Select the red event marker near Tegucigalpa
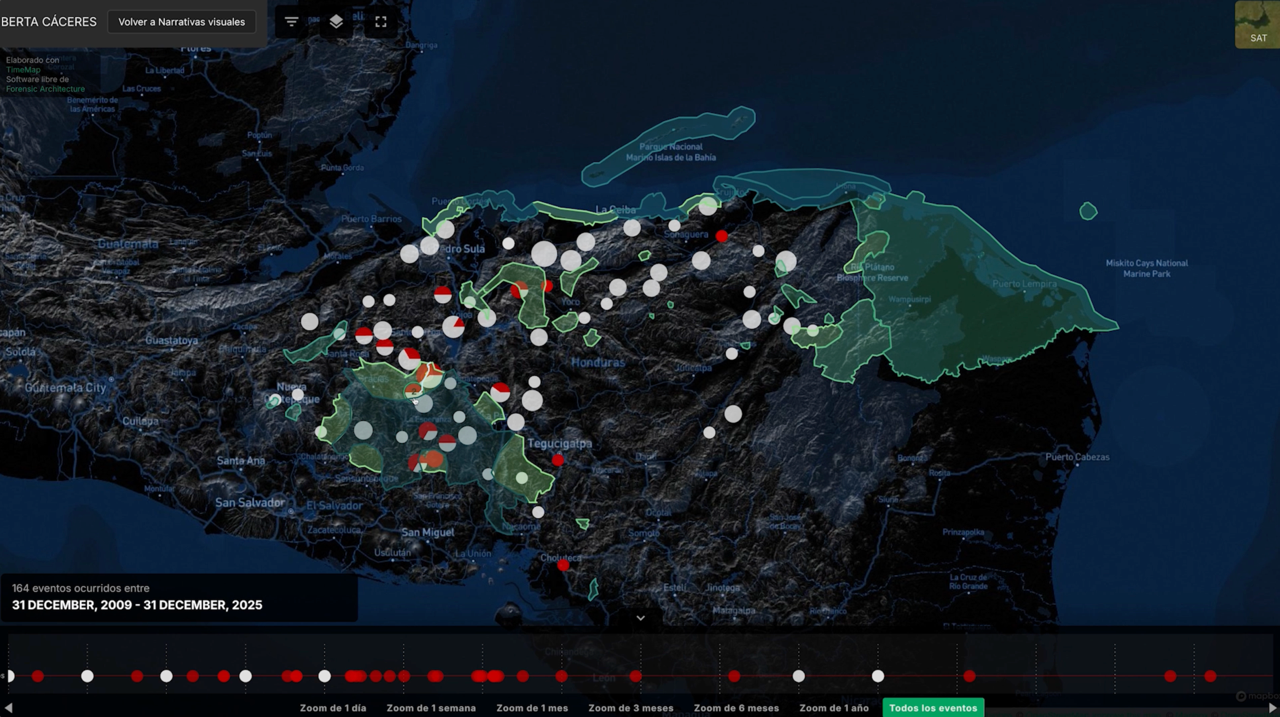 point(558,460)
